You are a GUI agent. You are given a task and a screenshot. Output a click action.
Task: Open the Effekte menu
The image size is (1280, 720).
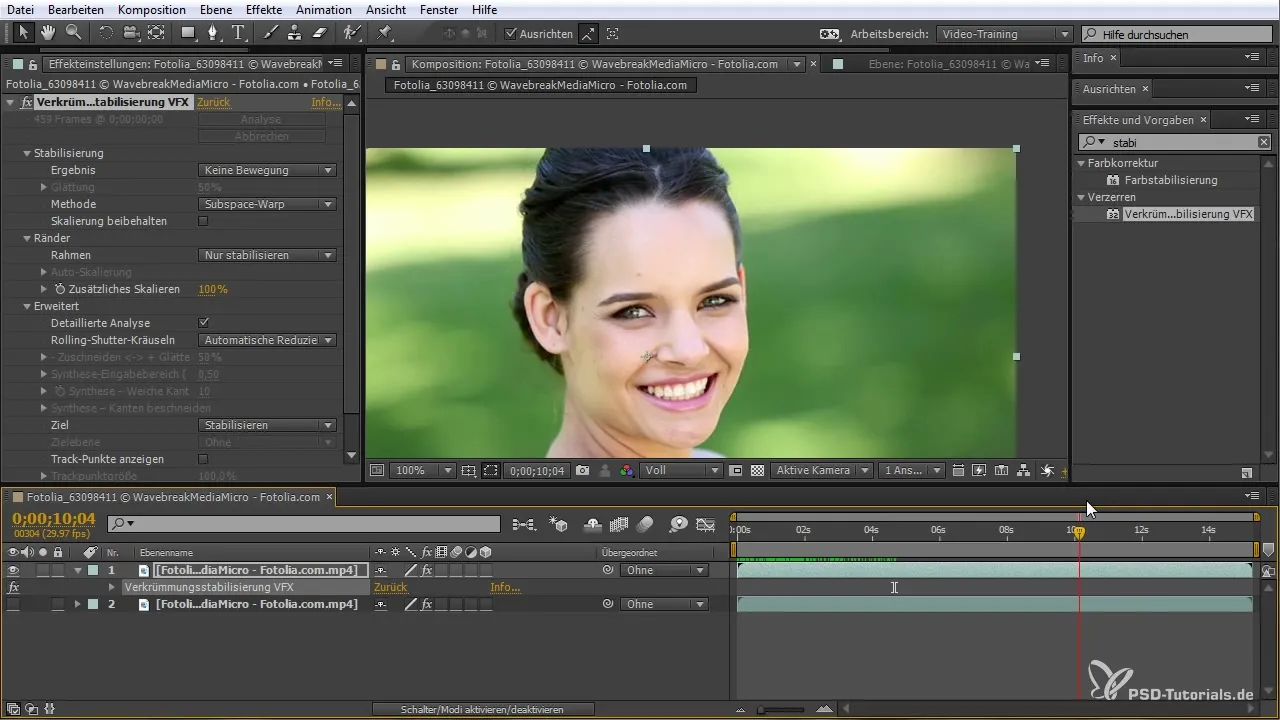[264, 9]
